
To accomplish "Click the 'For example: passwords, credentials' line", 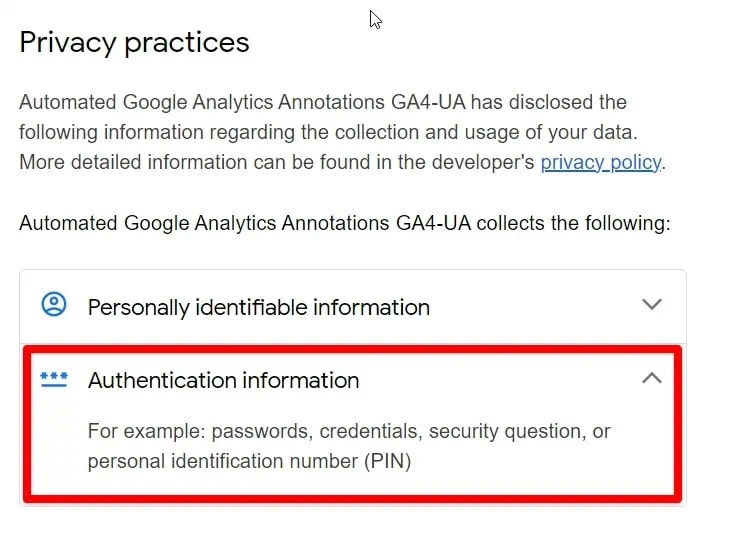I will (349, 431).
